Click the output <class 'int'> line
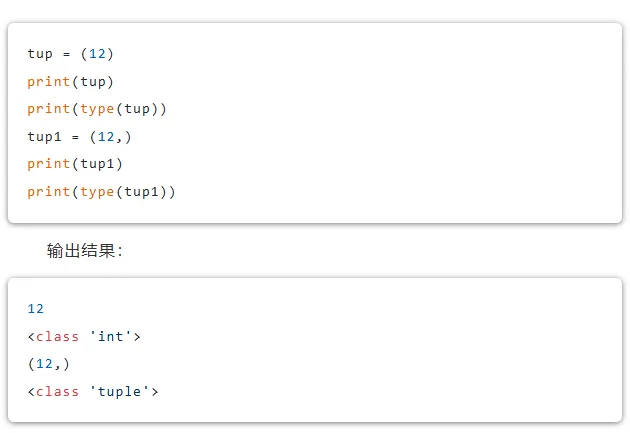Screen dimensions: 630x433 click(84, 336)
